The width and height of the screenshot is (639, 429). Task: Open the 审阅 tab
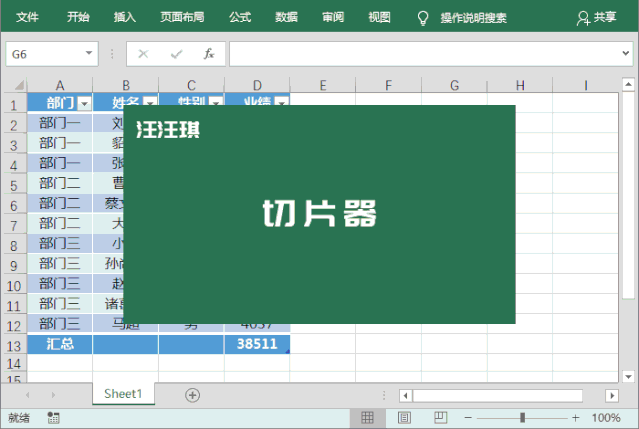tap(333, 17)
